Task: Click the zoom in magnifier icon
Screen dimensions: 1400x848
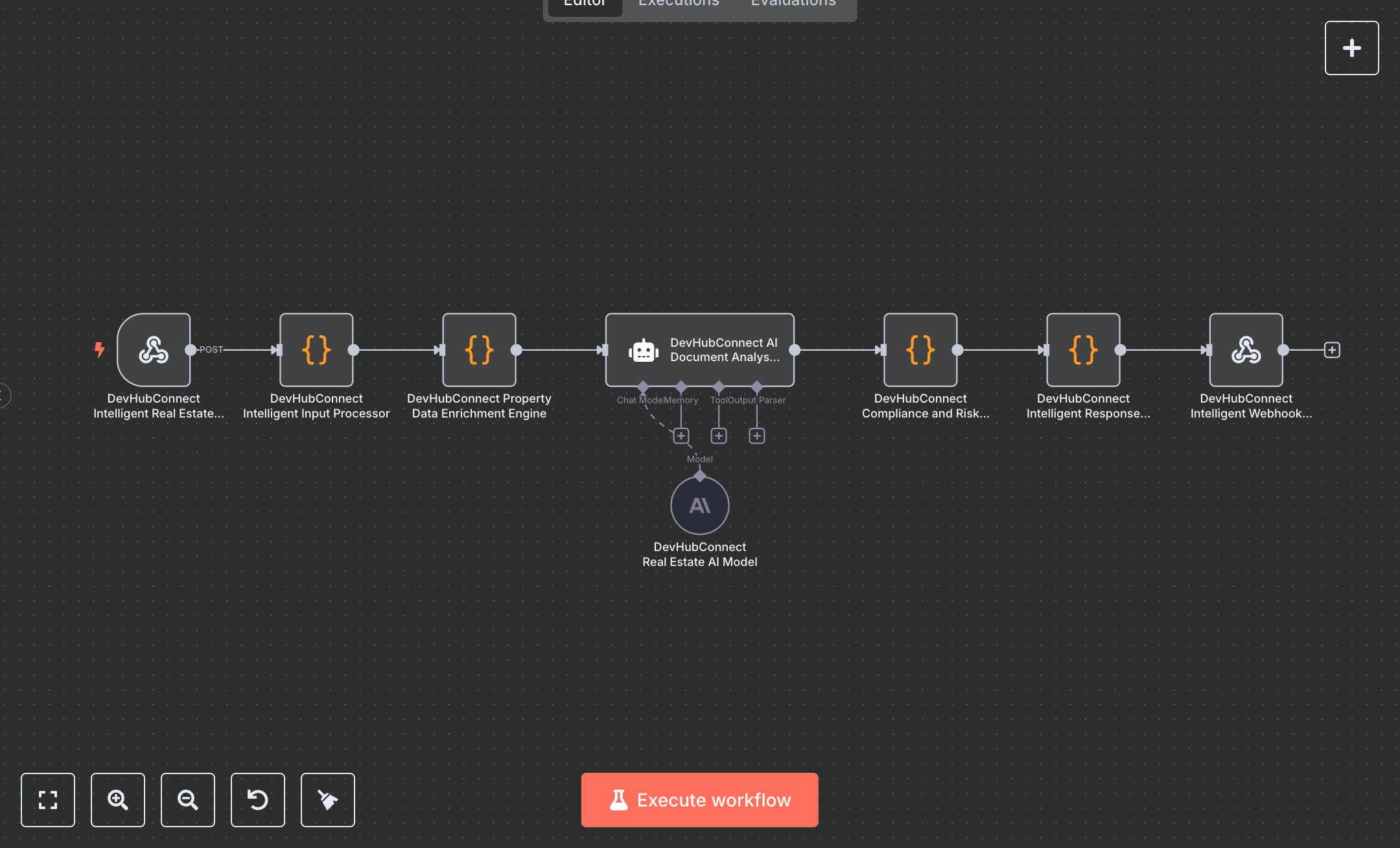Action: tap(117, 800)
